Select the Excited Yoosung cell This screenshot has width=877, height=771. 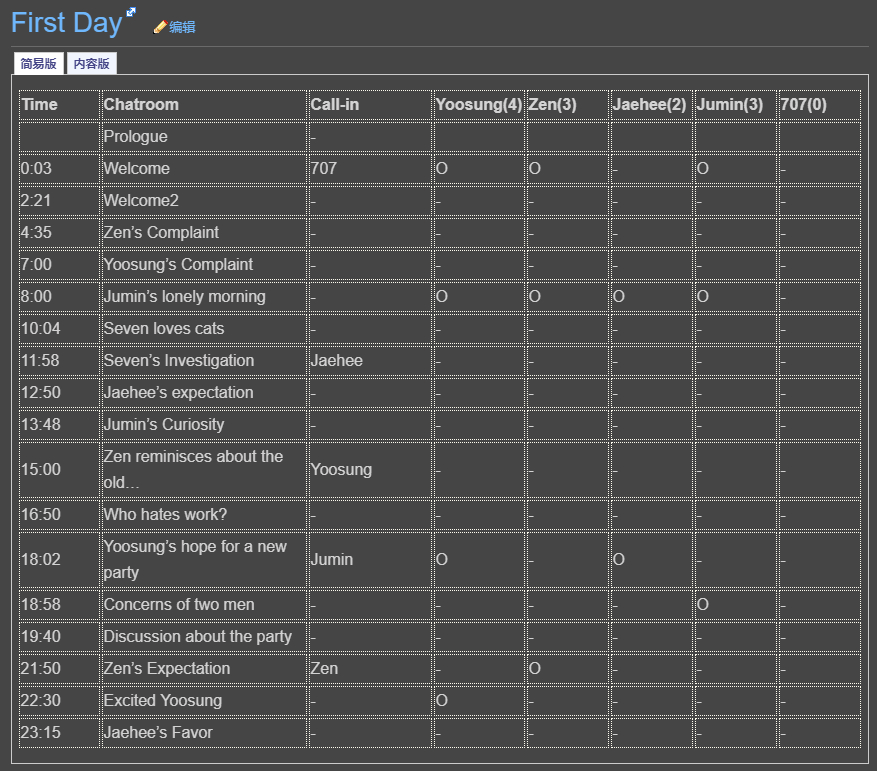click(205, 700)
